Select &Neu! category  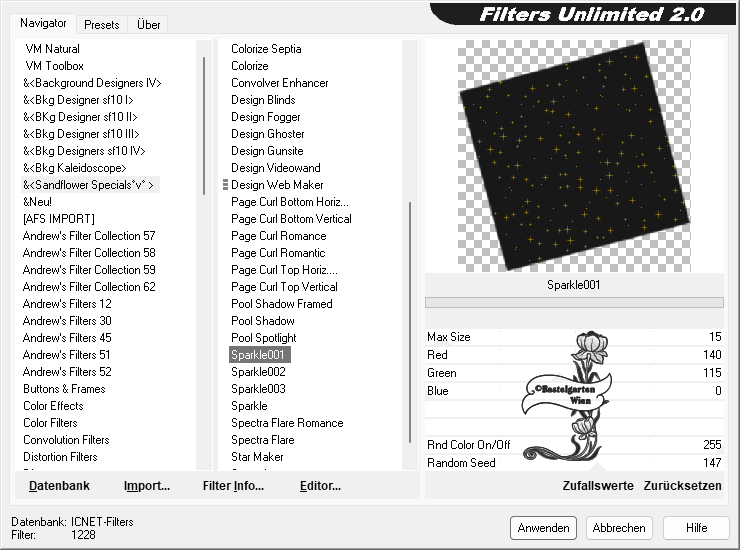click(x=37, y=202)
